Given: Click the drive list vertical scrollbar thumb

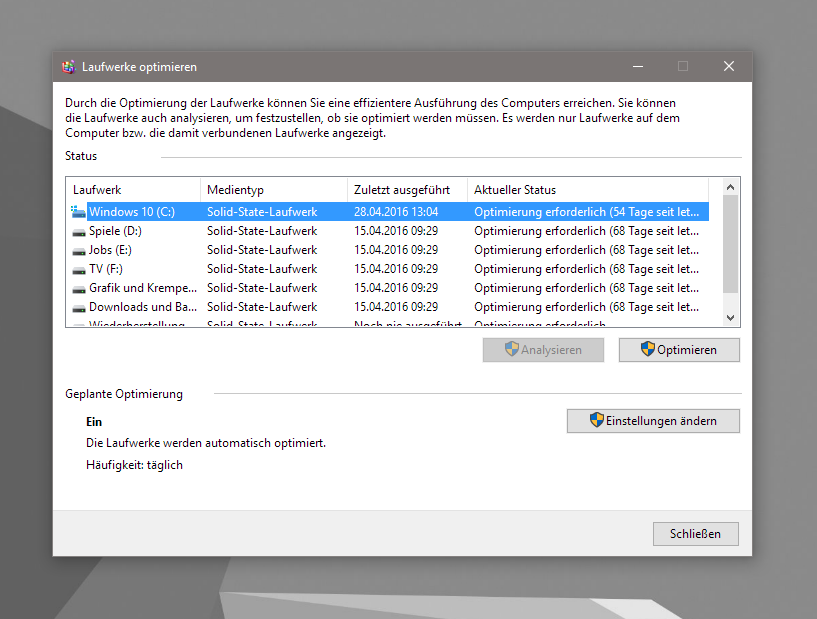Looking at the screenshot, I should pos(731,244).
